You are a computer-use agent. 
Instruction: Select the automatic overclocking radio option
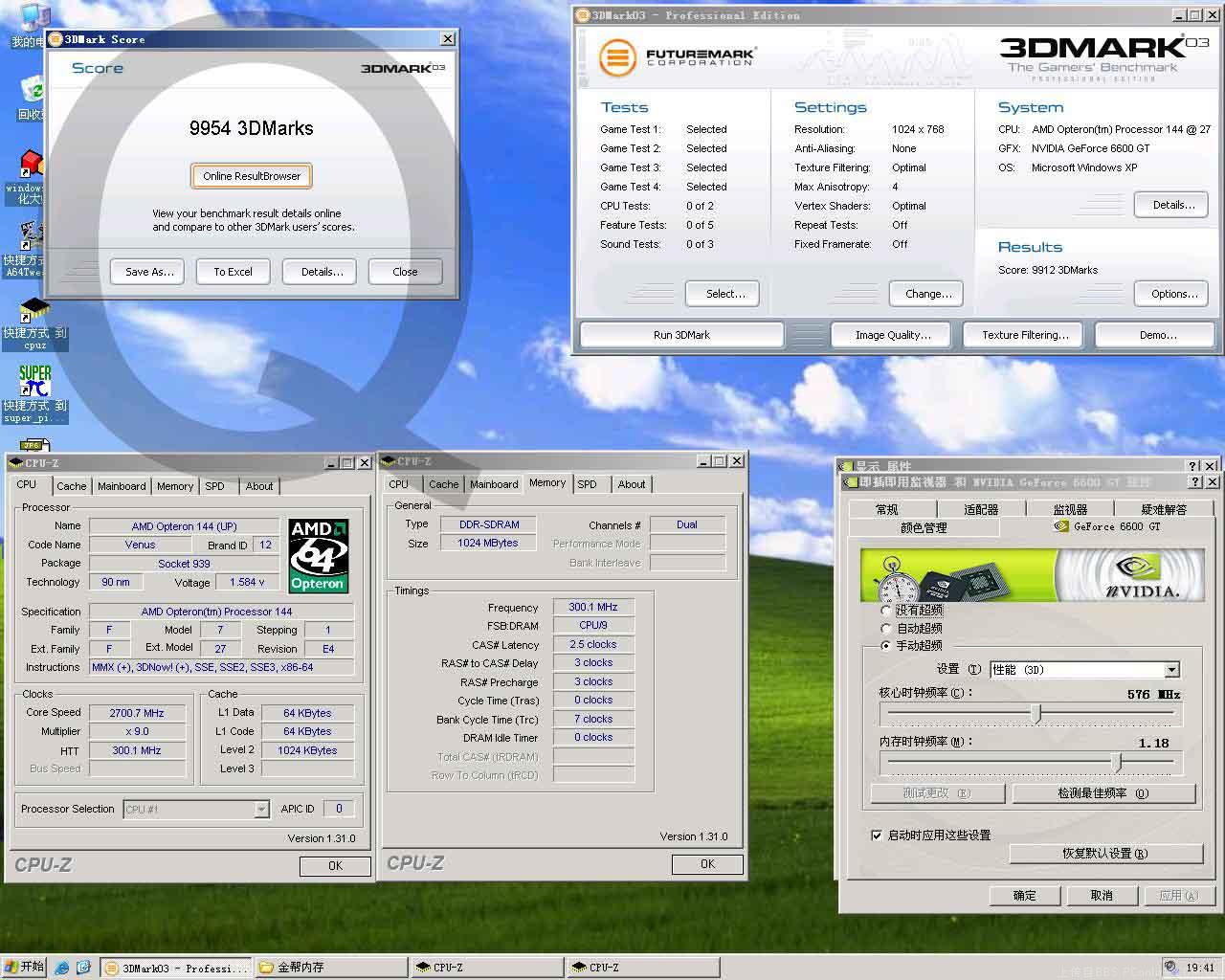point(886,629)
